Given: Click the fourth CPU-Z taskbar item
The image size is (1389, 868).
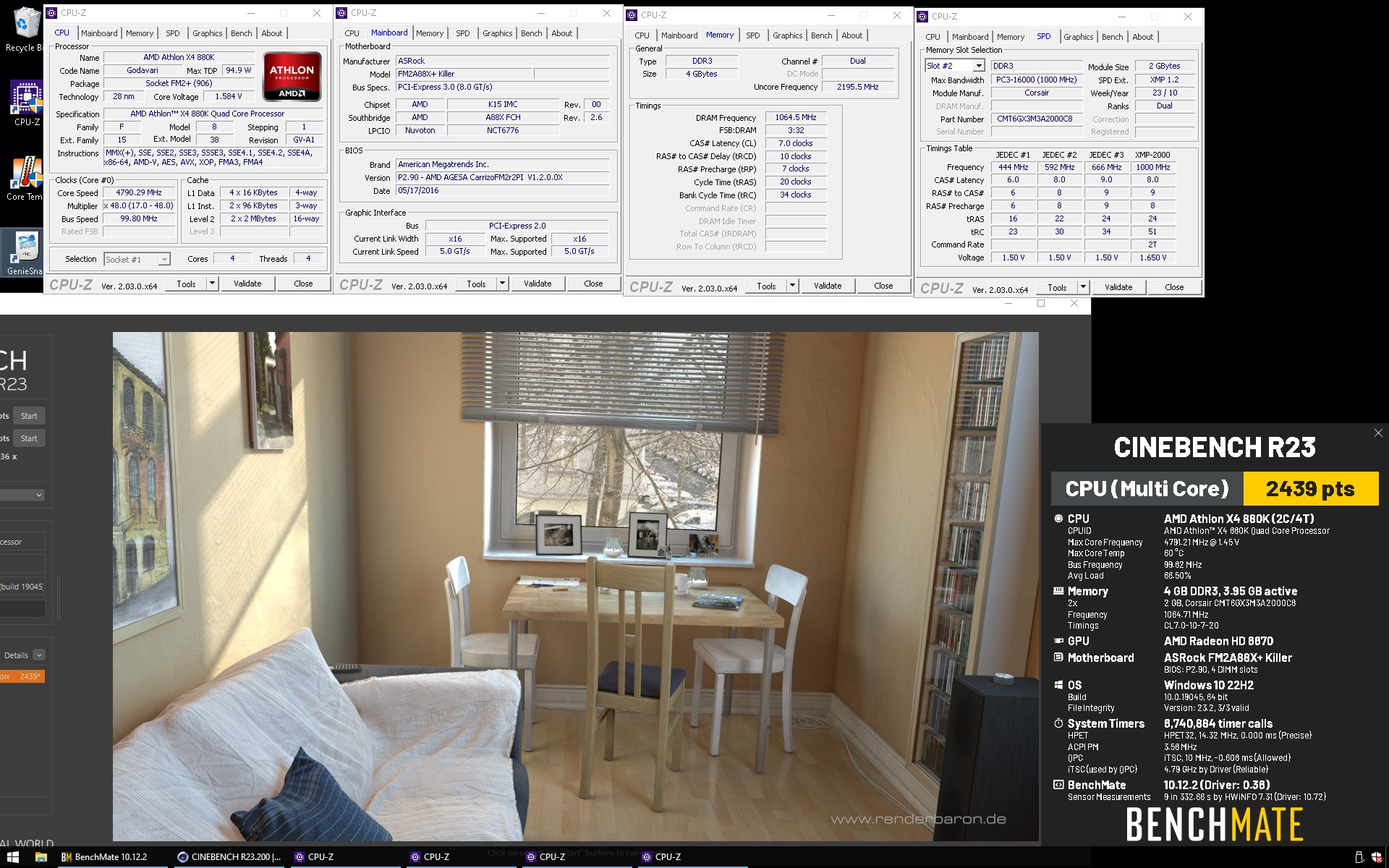Looking at the screenshot, I should coord(692,857).
